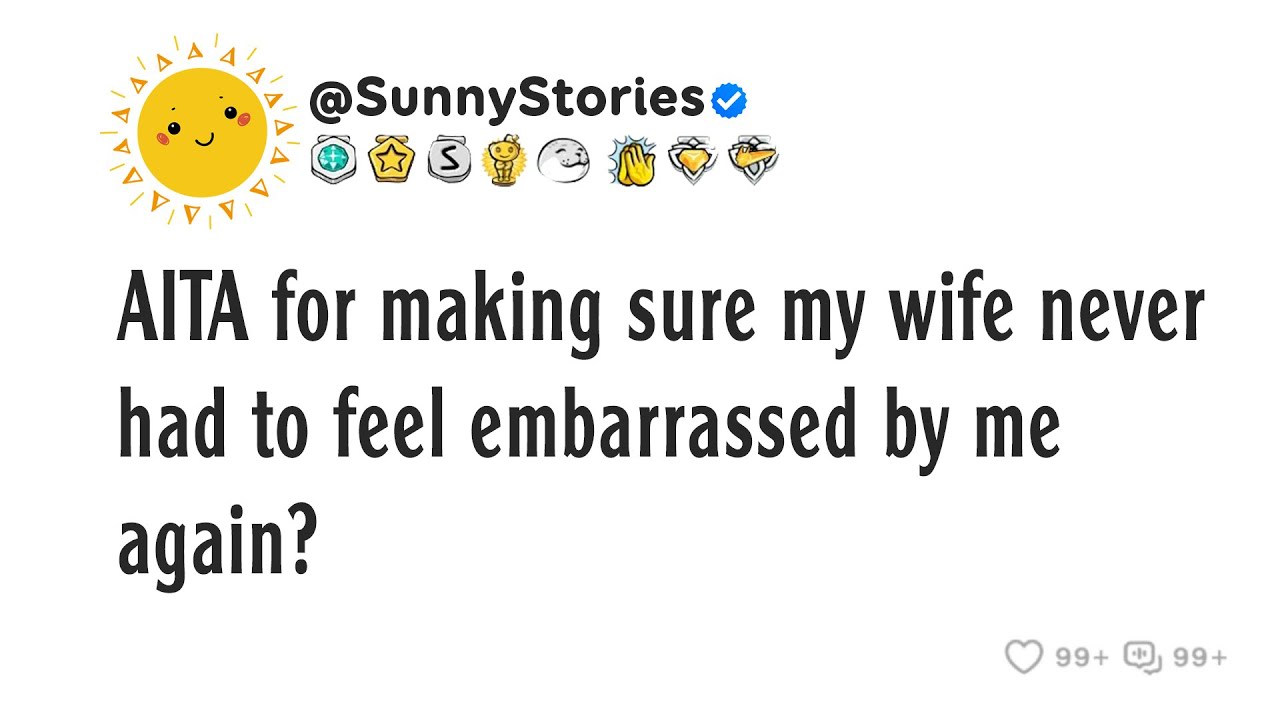Image resolution: width=1280 pixels, height=720 pixels.
Task: Like the post with the heart icon
Action: click(x=1024, y=657)
